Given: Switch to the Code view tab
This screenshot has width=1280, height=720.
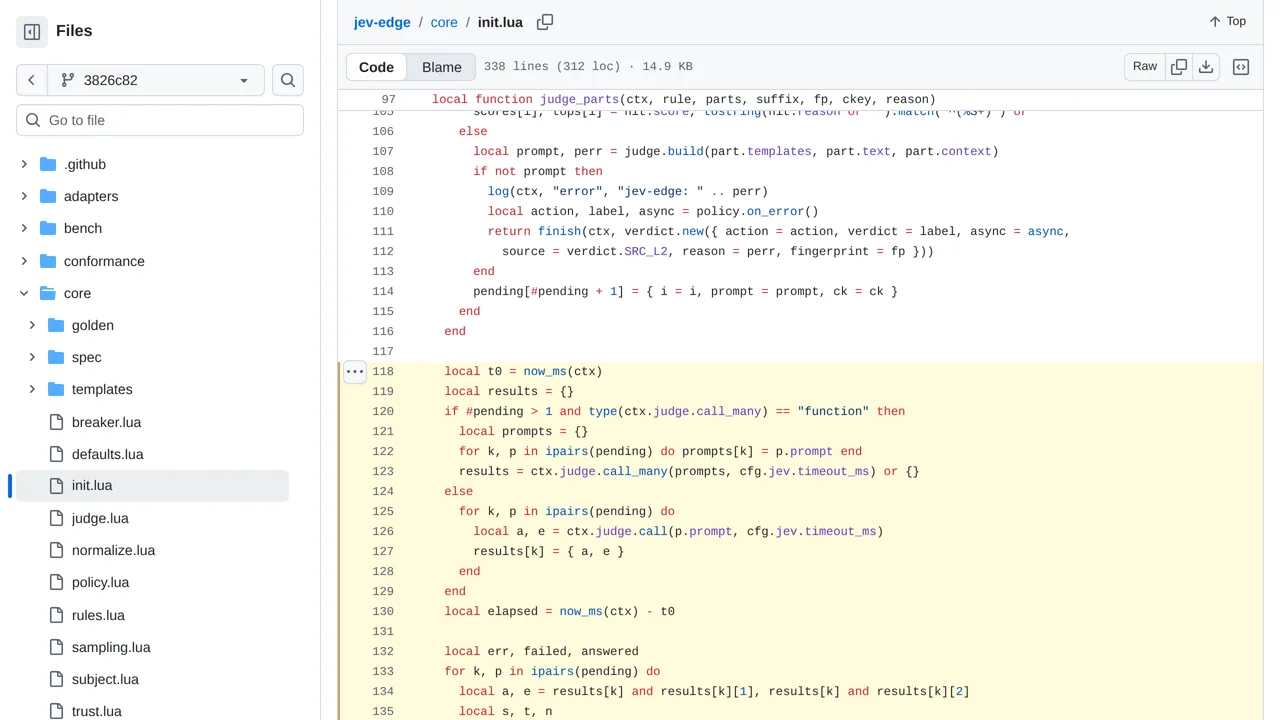Looking at the screenshot, I should [377, 67].
